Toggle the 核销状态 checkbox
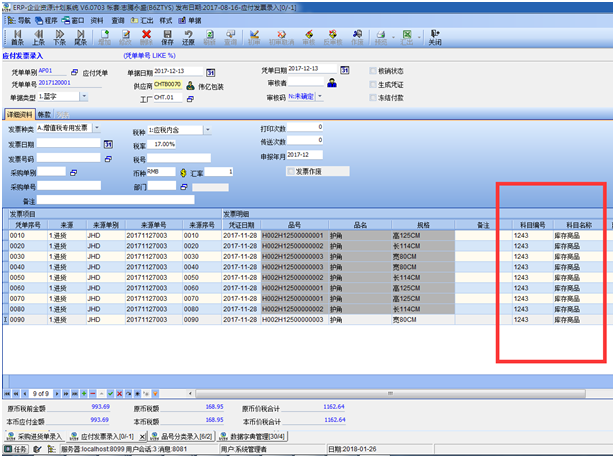Image resolution: width=615 pixels, height=458 pixels. point(373,71)
